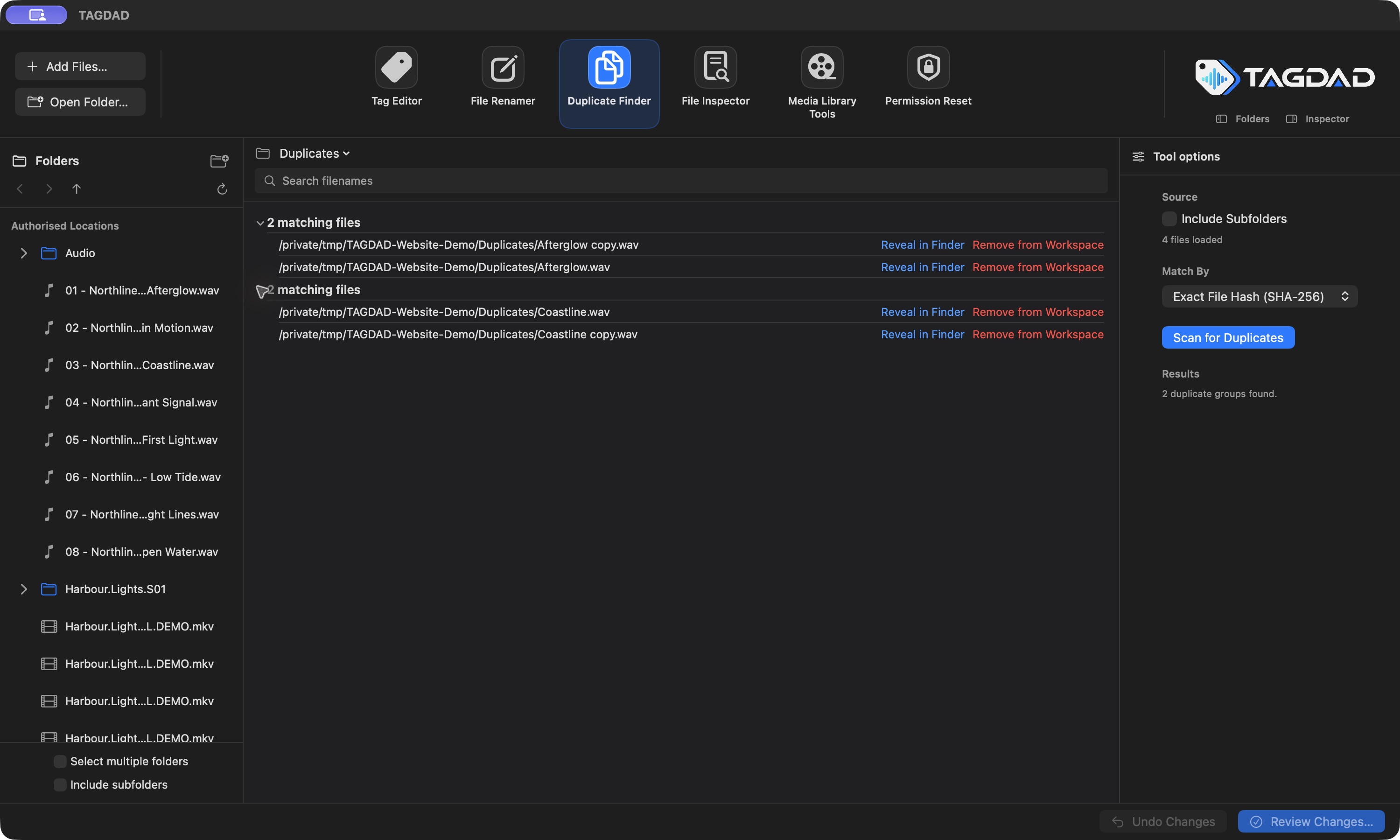Viewport: 1400px width, 840px height.
Task: Open the Tag Editor tool
Action: click(x=396, y=77)
